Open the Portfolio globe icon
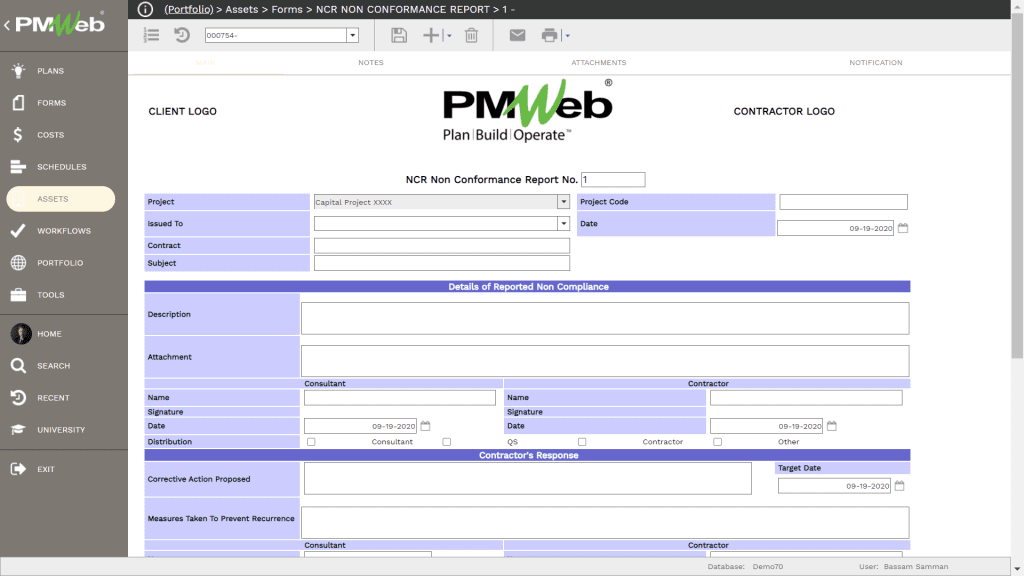 pyautogui.click(x=18, y=263)
